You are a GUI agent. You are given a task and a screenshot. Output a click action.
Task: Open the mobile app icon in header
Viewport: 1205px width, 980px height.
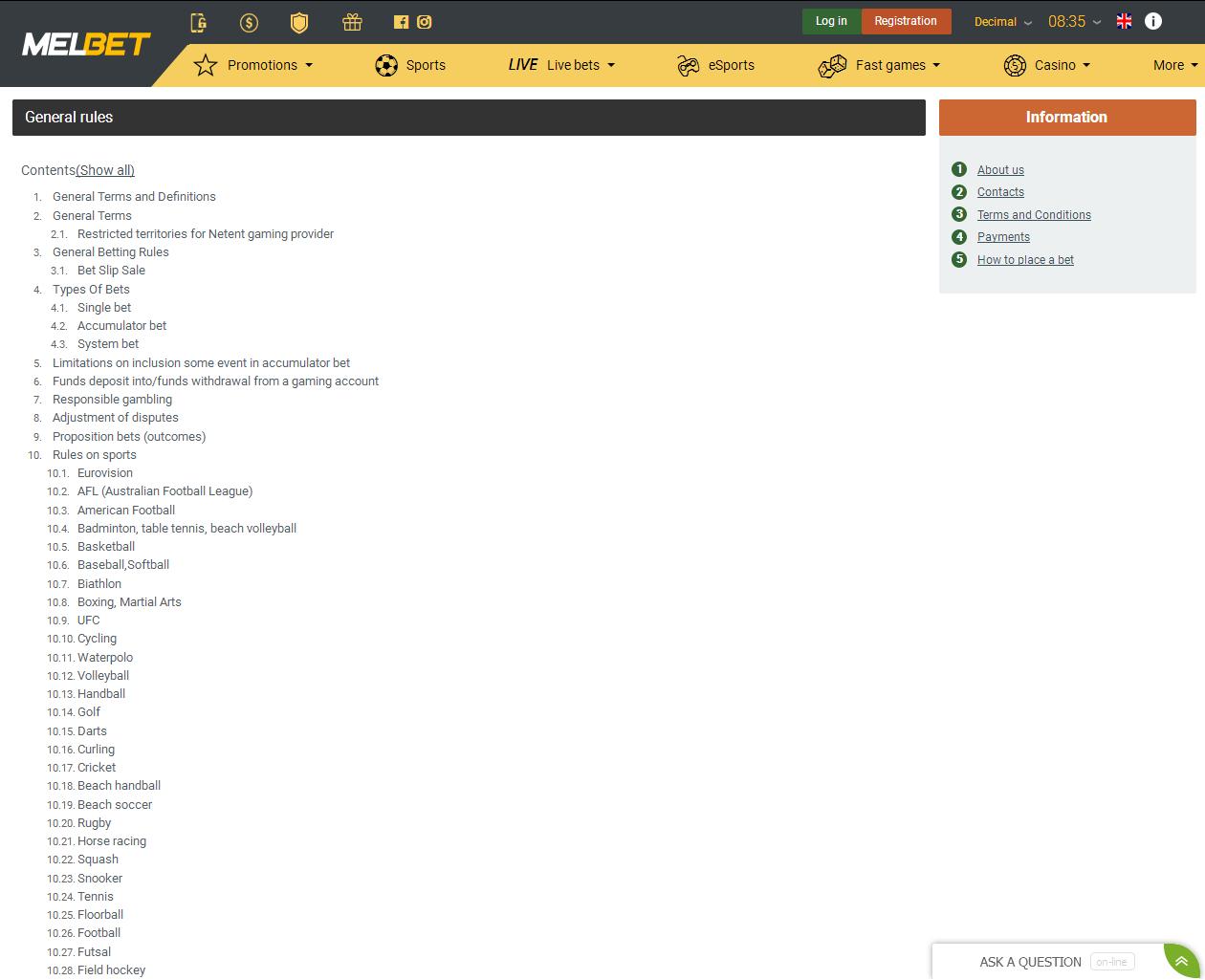(199, 22)
